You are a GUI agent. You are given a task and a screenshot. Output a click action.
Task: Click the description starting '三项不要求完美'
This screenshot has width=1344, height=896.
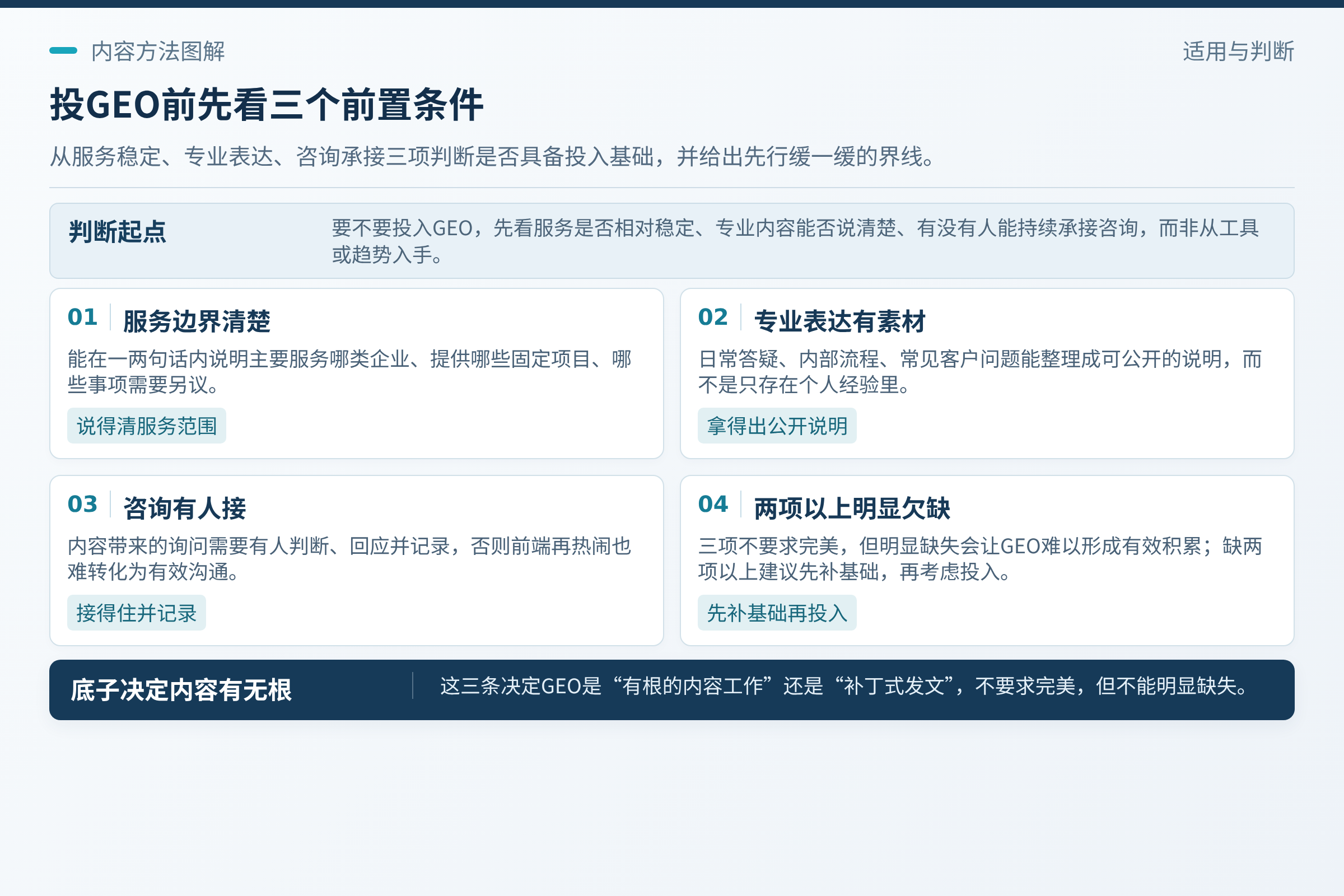[980, 559]
